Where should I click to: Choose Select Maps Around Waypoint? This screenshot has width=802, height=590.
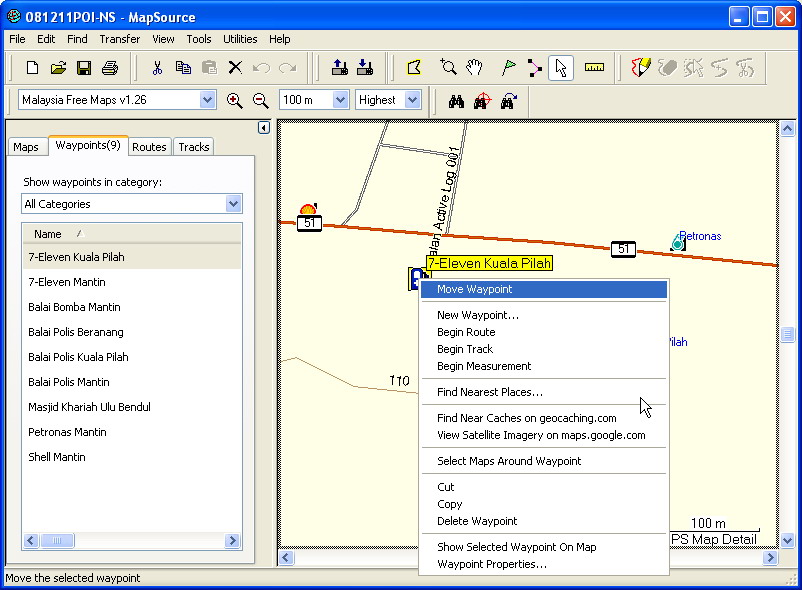[544, 461]
